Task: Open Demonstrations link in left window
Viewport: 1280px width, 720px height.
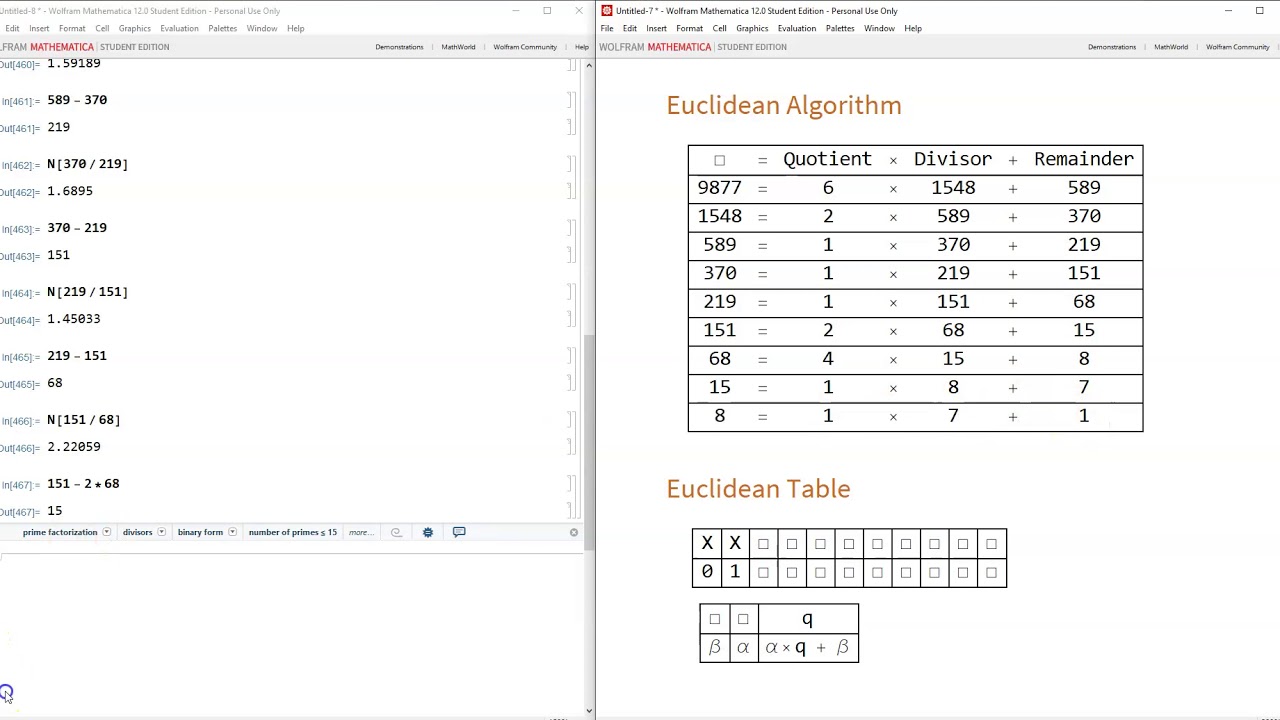Action: (x=399, y=47)
